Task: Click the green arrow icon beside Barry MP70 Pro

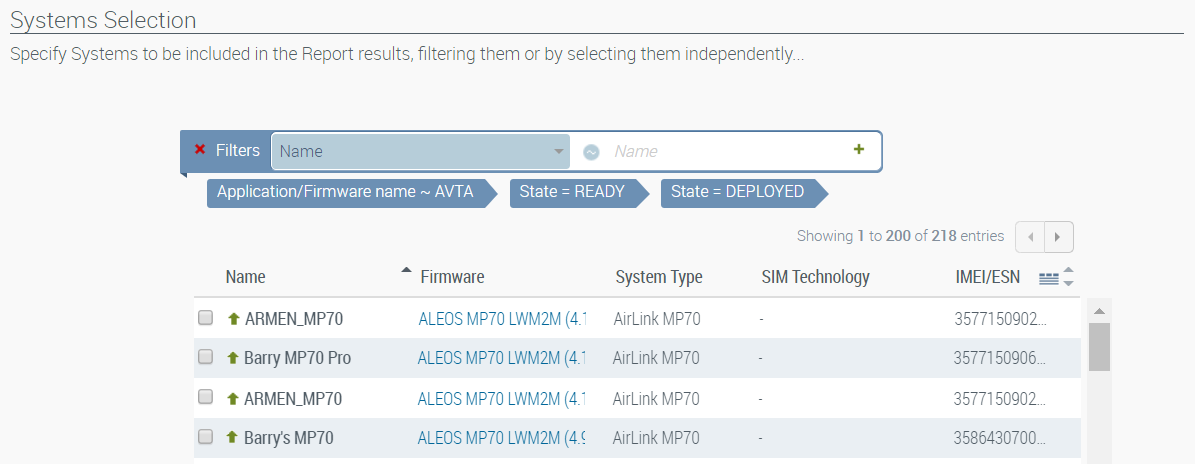Action: [234, 358]
